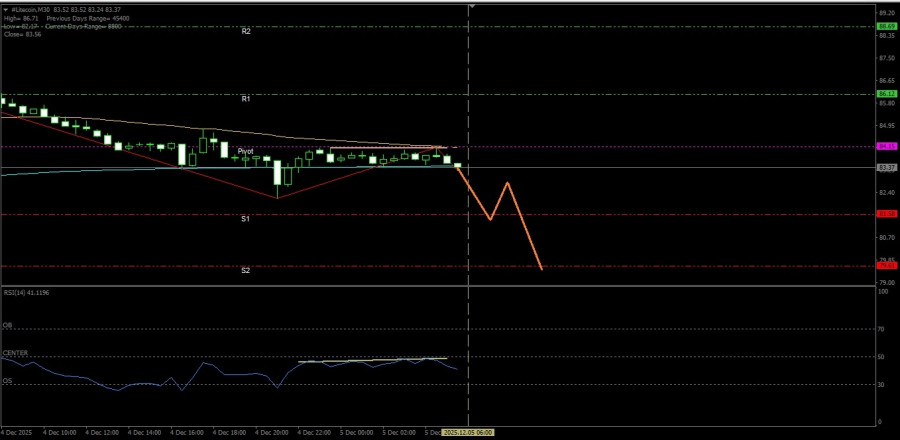This screenshot has width=900, height=440.
Task: Select the S2 support level label
Action: [x=245, y=271]
